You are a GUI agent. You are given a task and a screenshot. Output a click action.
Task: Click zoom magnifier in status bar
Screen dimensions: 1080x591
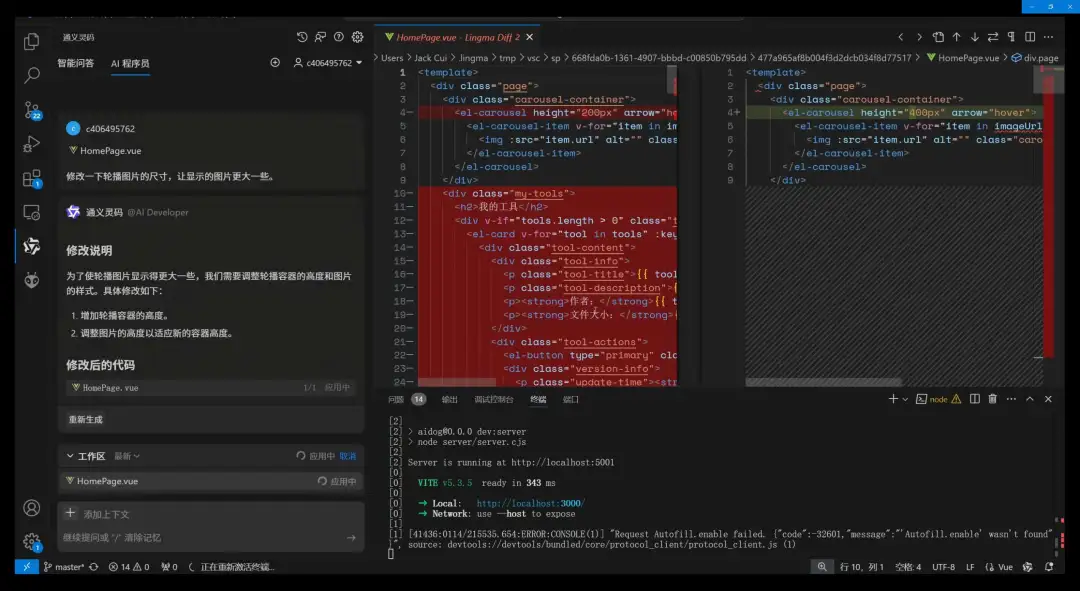pos(822,567)
